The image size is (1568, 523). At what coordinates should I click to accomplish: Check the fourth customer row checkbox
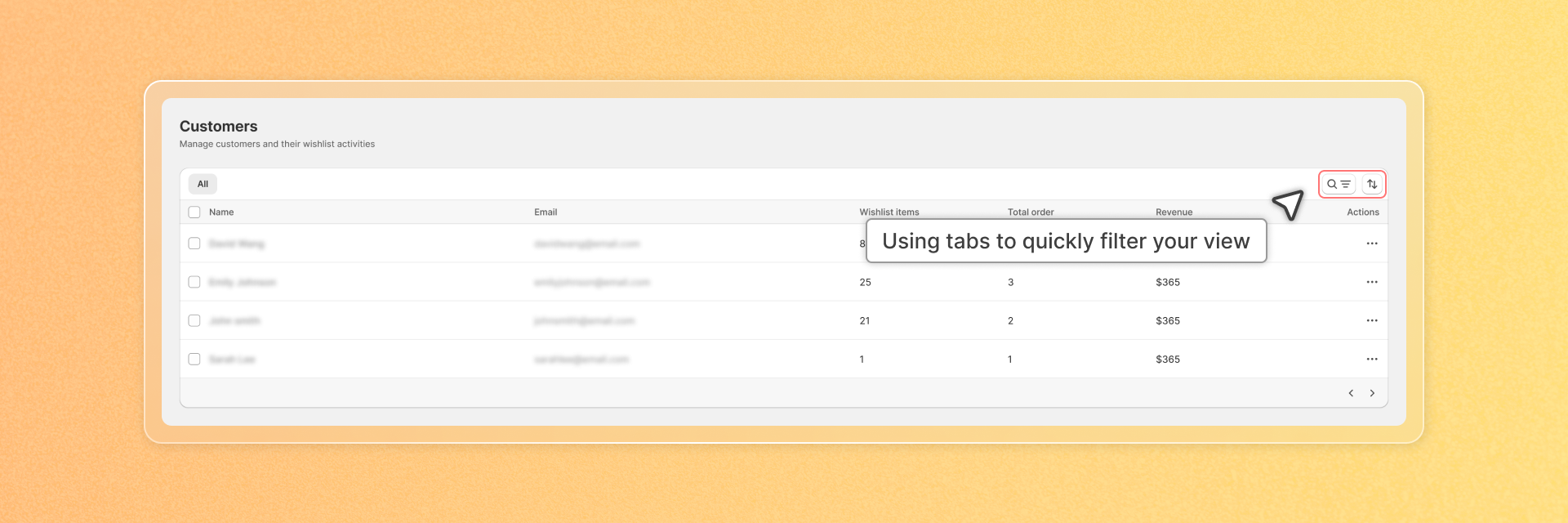[194, 359]
